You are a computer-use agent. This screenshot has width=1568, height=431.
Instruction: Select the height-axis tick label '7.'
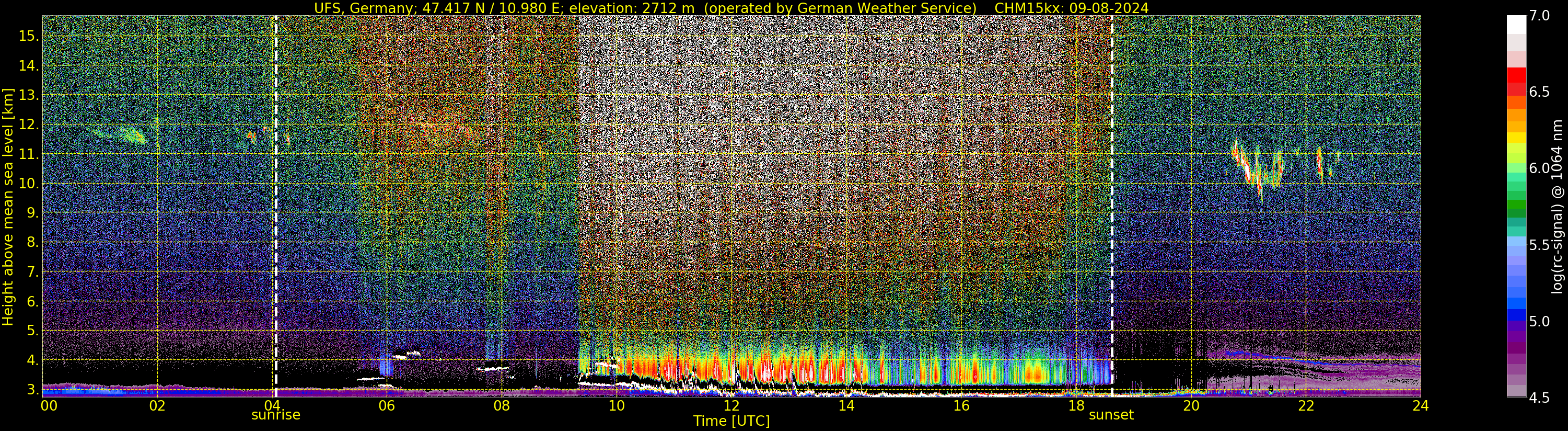click(x=32, y=272)
